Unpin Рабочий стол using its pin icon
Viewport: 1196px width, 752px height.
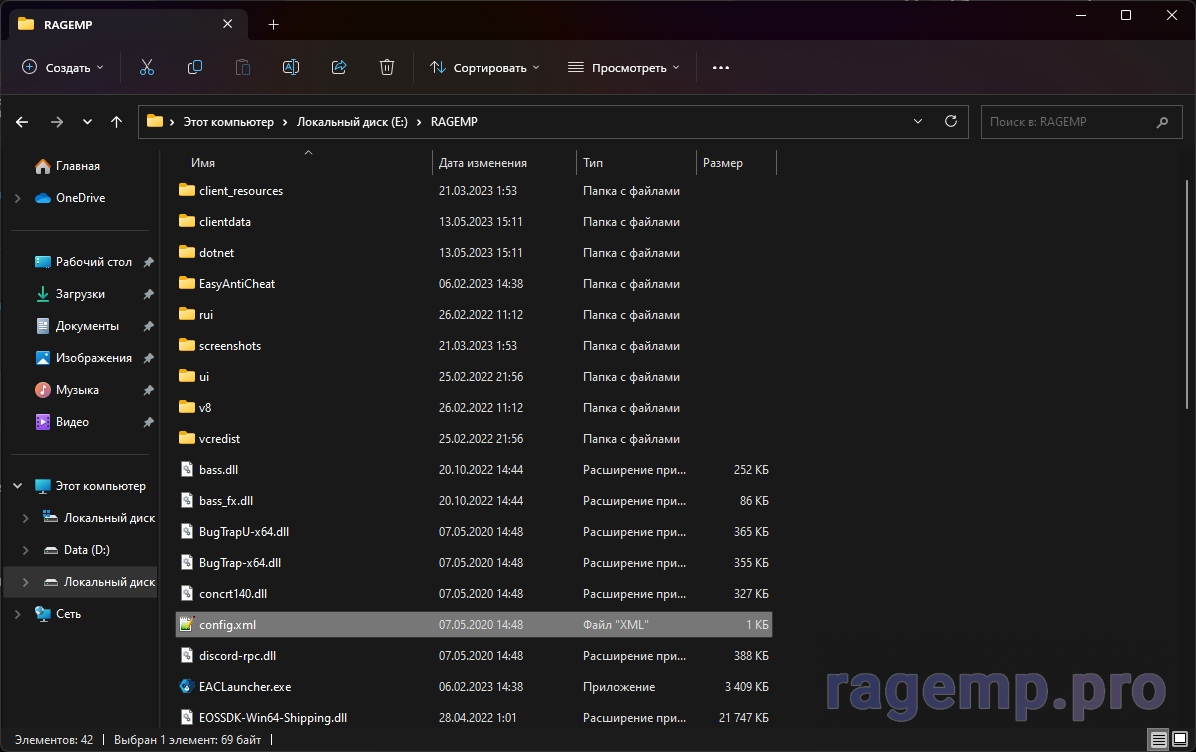149,262
